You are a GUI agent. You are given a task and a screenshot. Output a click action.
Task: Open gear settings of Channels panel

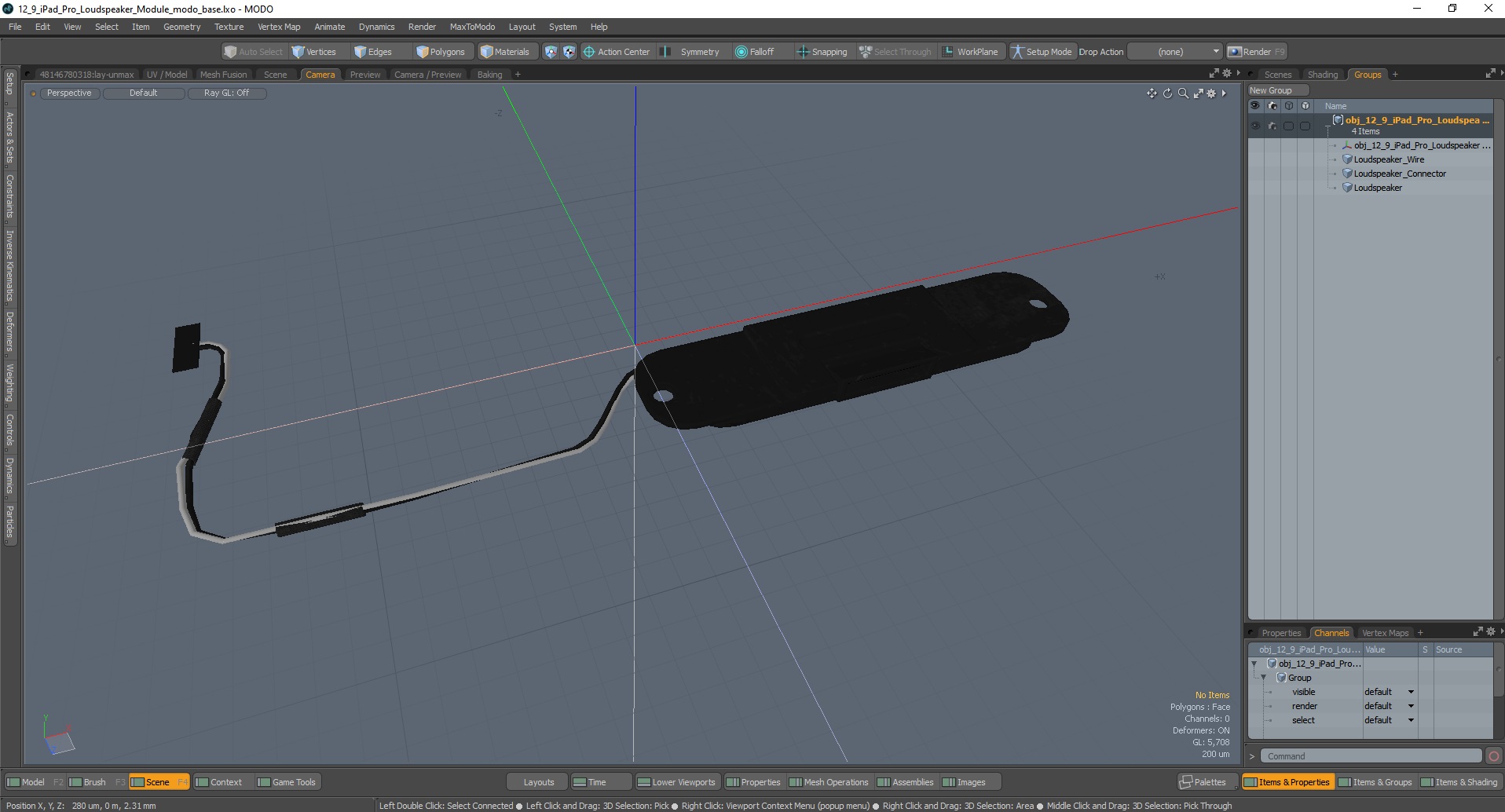tap(1490, 632)
